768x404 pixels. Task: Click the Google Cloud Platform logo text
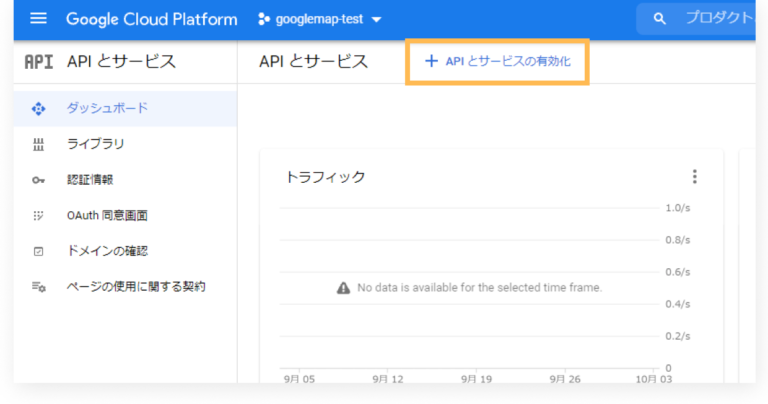pos(151,19)
